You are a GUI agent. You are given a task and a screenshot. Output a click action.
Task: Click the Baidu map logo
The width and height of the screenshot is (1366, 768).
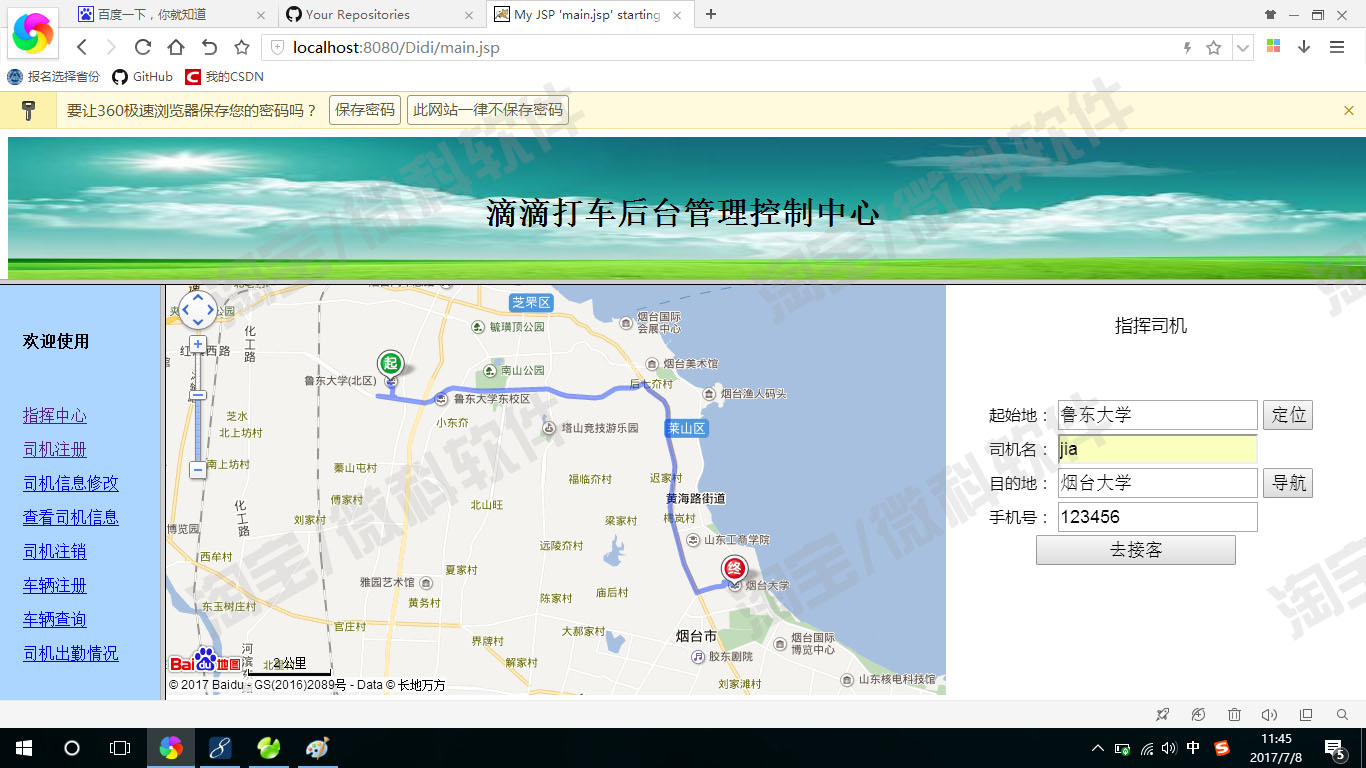point(205,660)
